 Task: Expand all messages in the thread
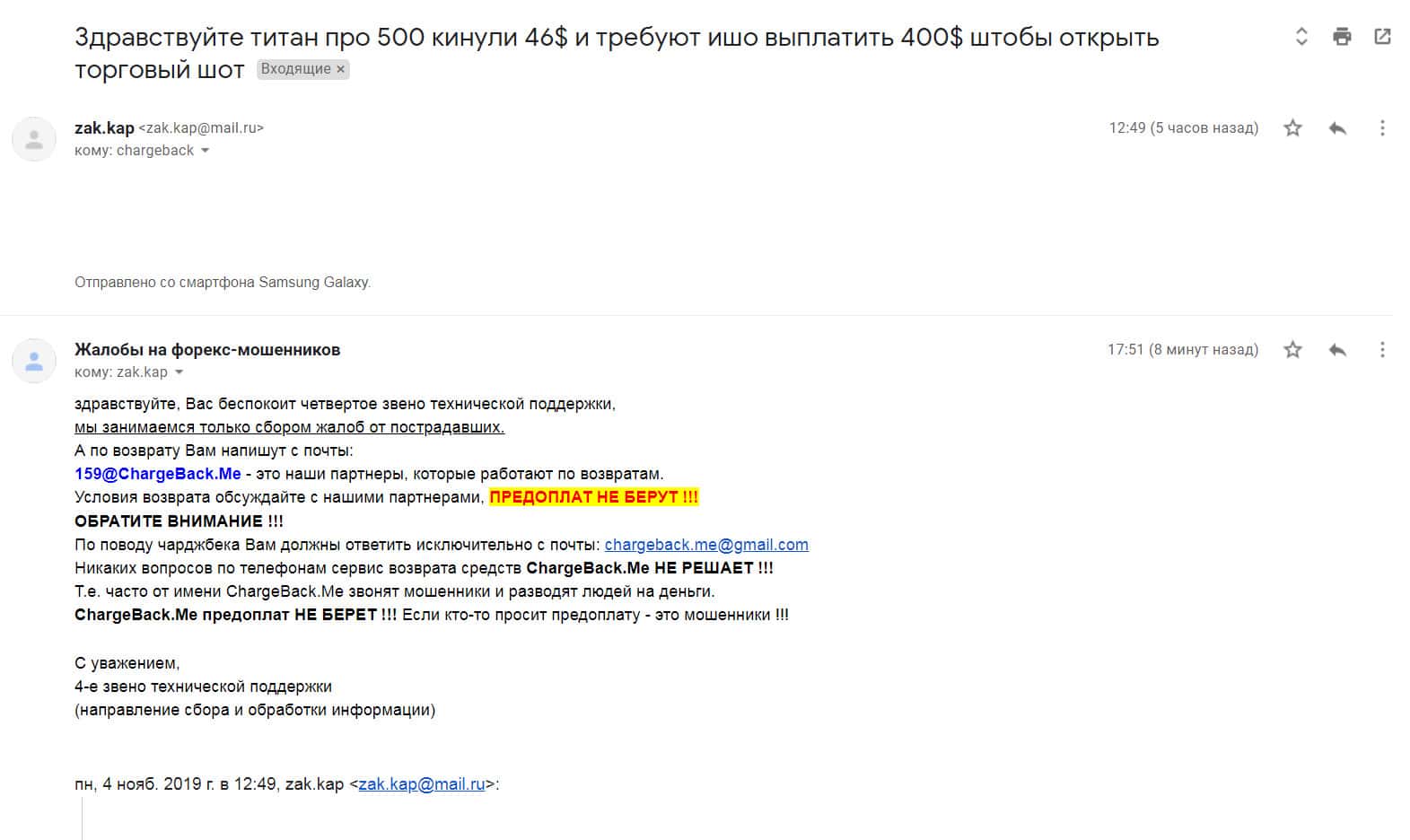(1301, 37)
